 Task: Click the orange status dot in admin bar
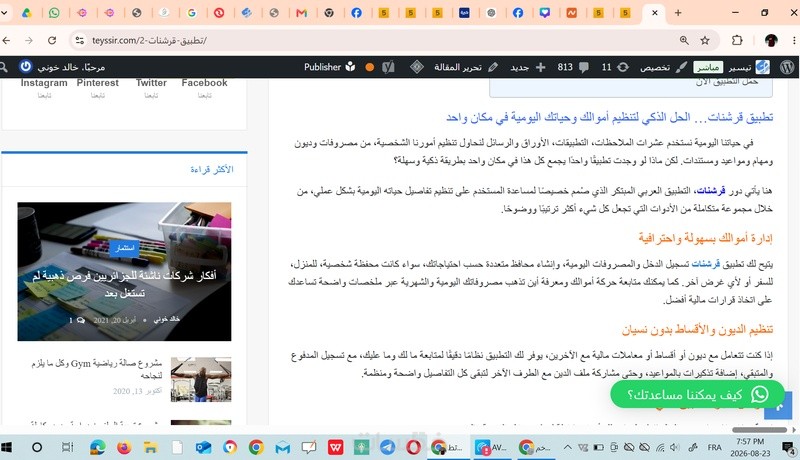369,67
